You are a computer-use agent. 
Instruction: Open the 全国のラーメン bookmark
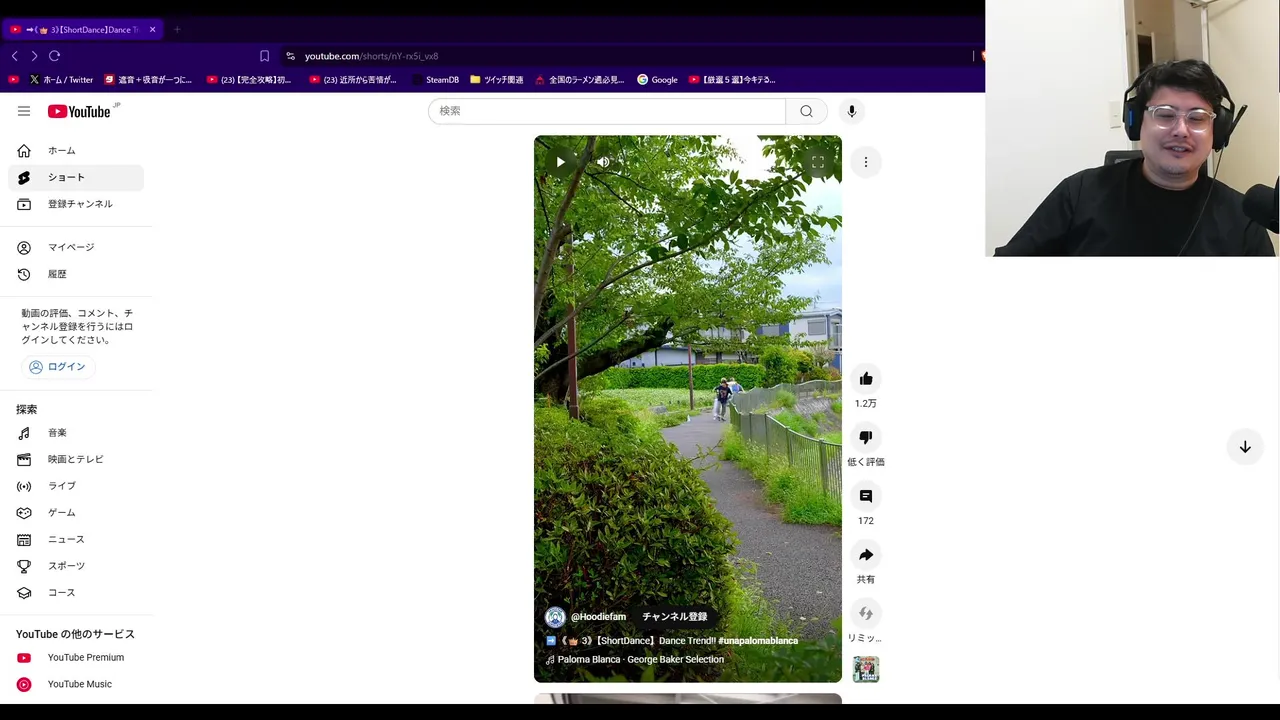pos(580,80)
